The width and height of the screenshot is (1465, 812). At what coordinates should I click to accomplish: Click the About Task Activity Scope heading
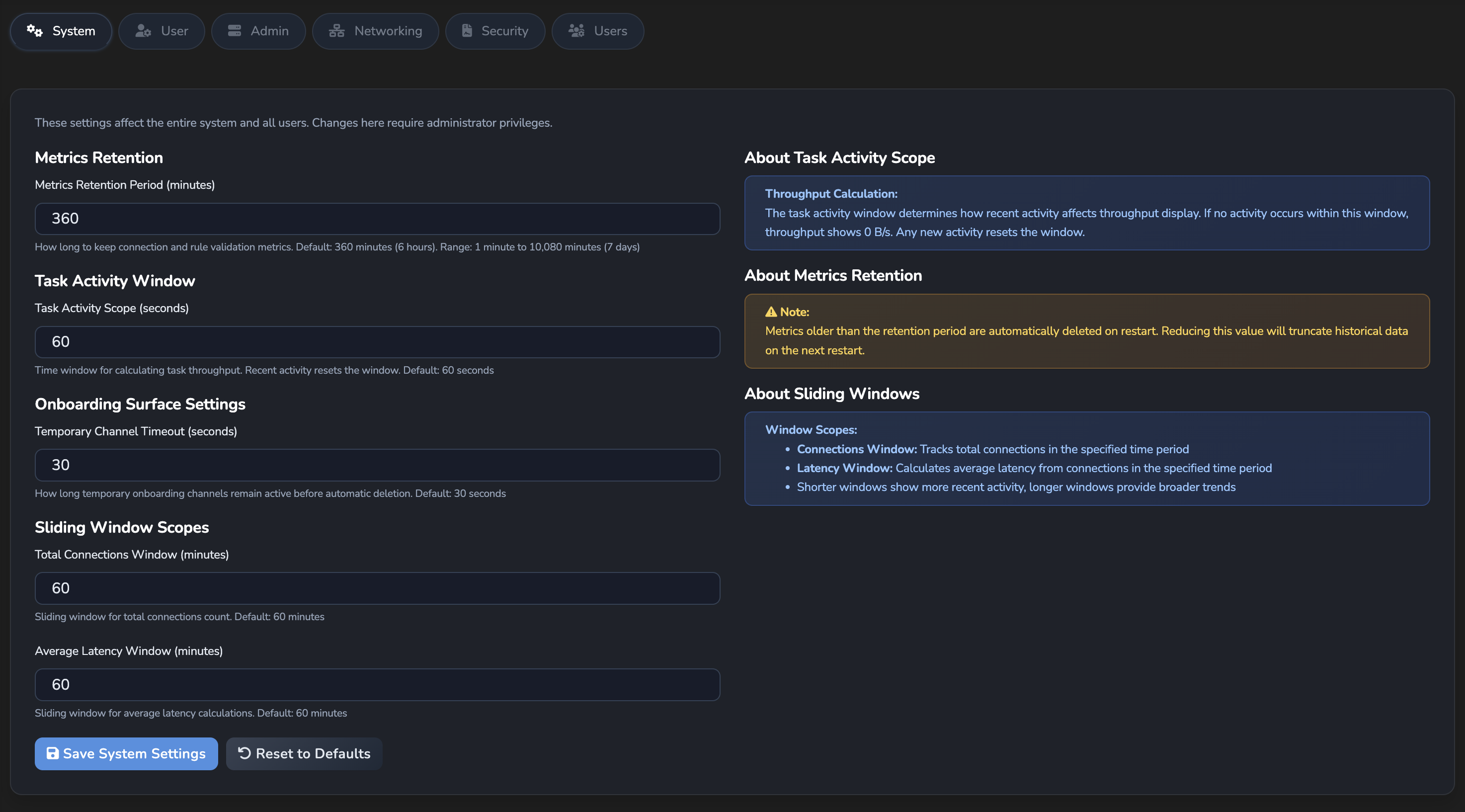click(x=839, y=158)
